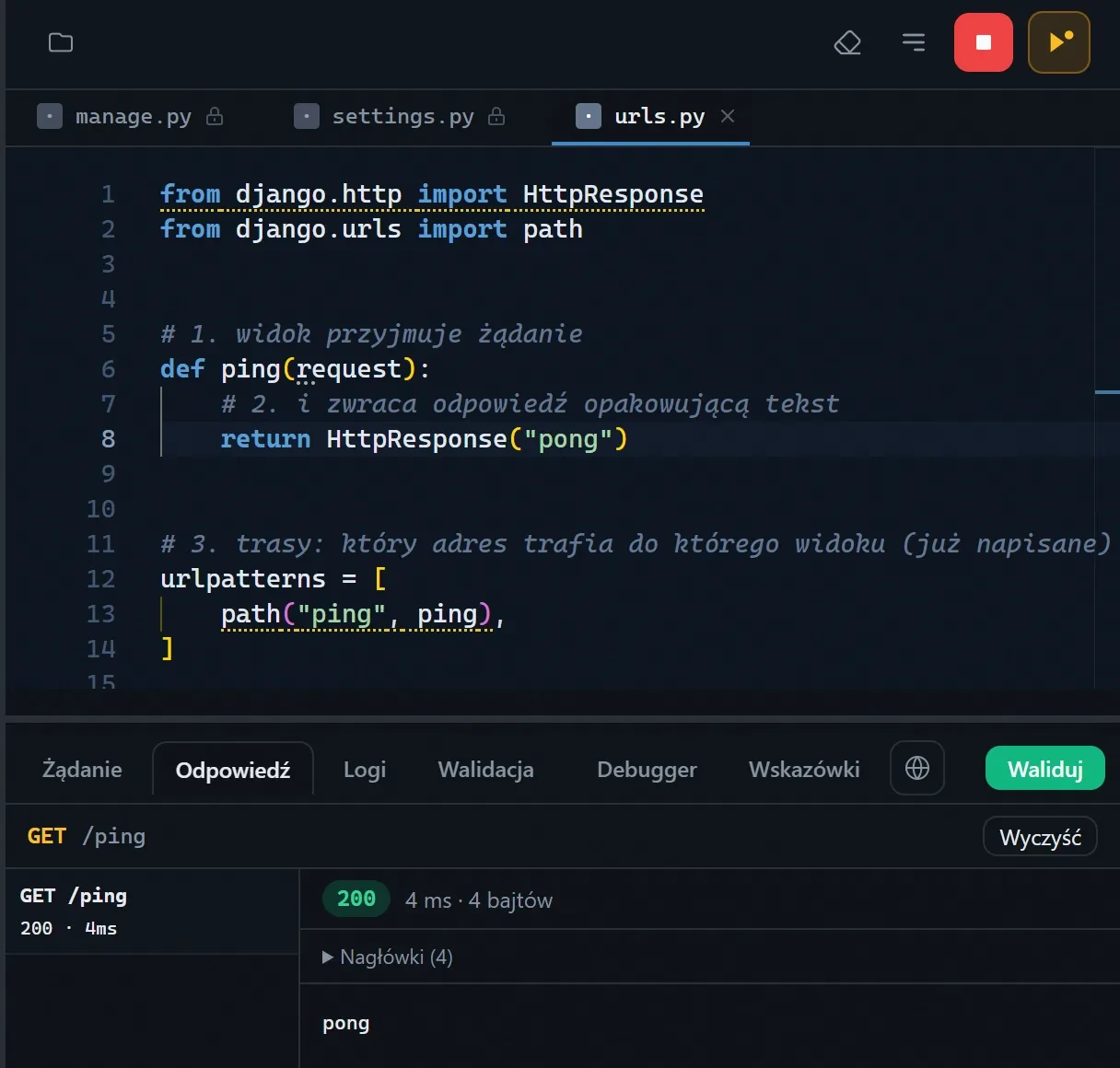The width and height of the screenshot is (1120, 1068).
Task: Place cursor on return HttpResponse("pong") line
Action: [424, 439]
